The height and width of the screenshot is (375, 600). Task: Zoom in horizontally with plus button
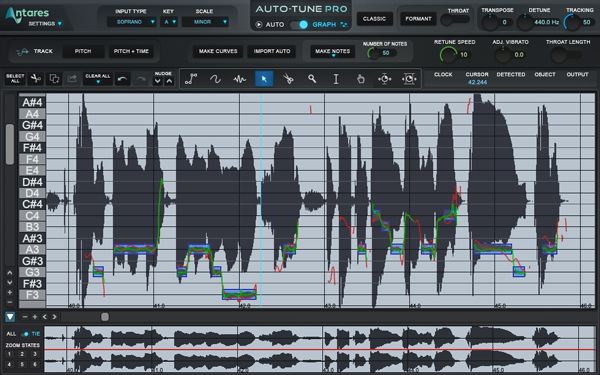(x=35, y=317)
